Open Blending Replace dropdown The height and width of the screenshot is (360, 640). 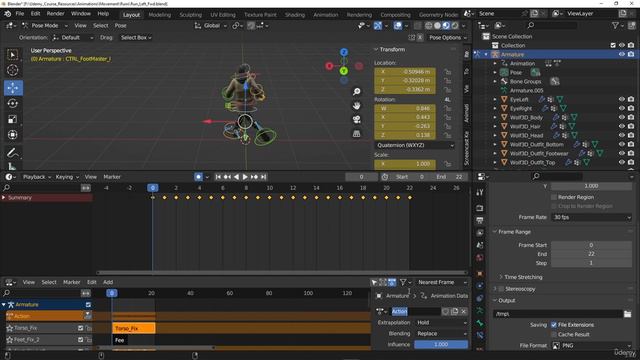coord(441,333)
